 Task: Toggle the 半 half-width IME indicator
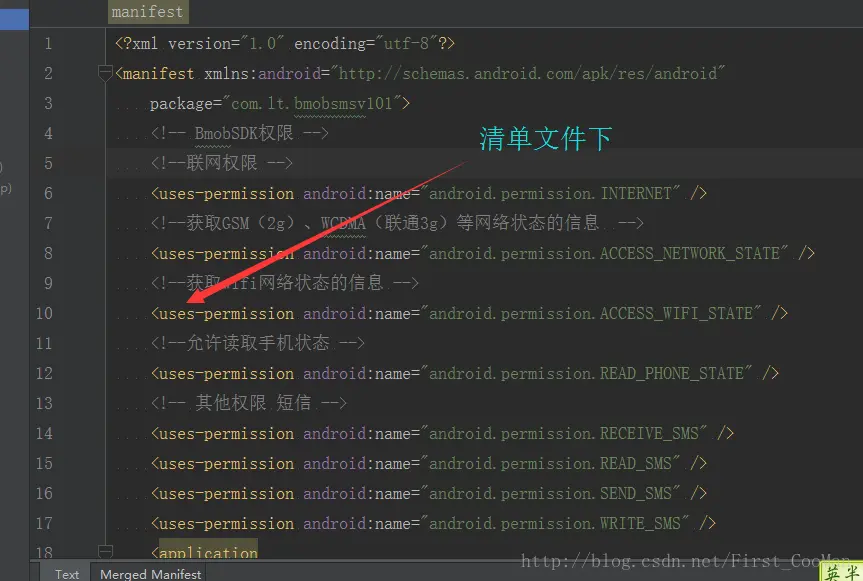coord(852,573)
